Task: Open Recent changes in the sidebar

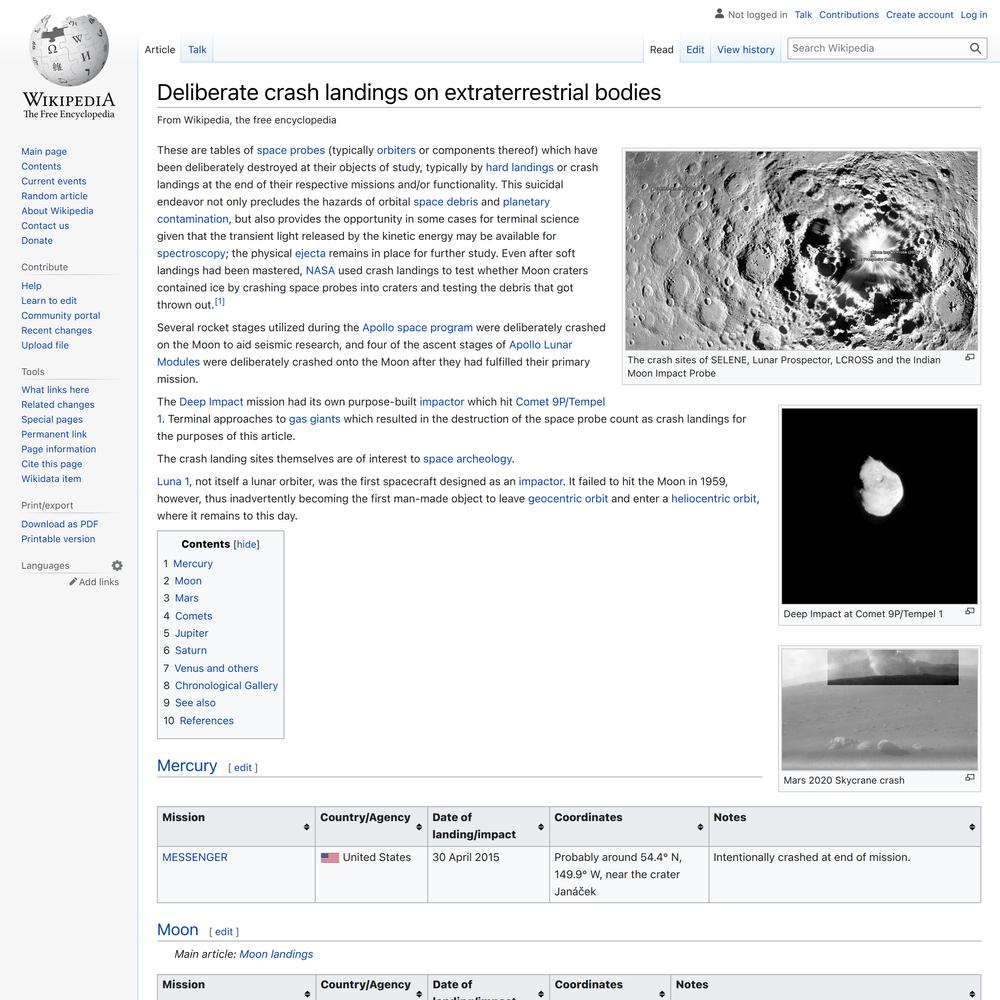Action: coord(56,331)
